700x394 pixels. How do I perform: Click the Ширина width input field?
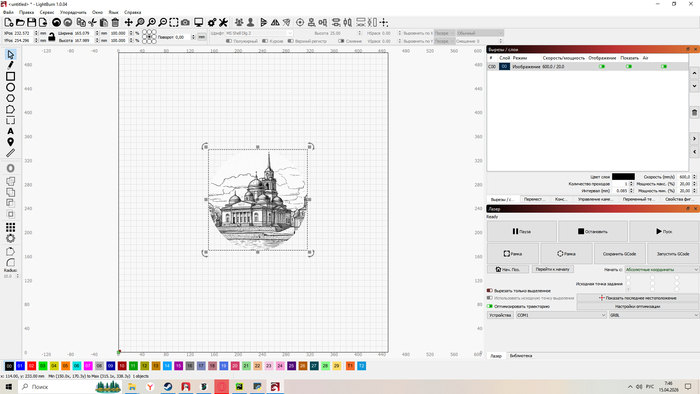click(83, 33)
